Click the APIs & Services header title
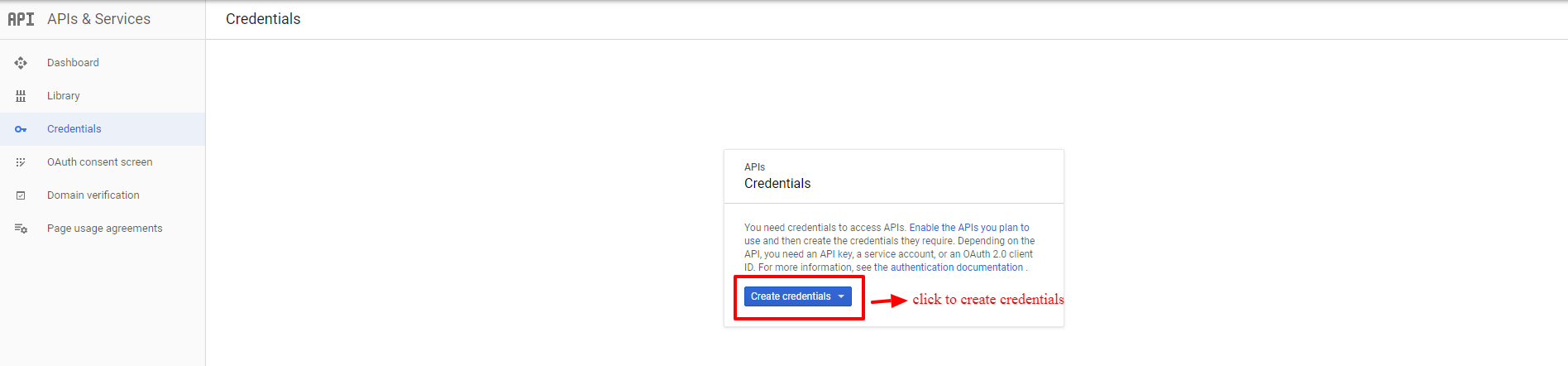Image resolution: width=1568 pixels, height=366 pixels. pos(98,19)
